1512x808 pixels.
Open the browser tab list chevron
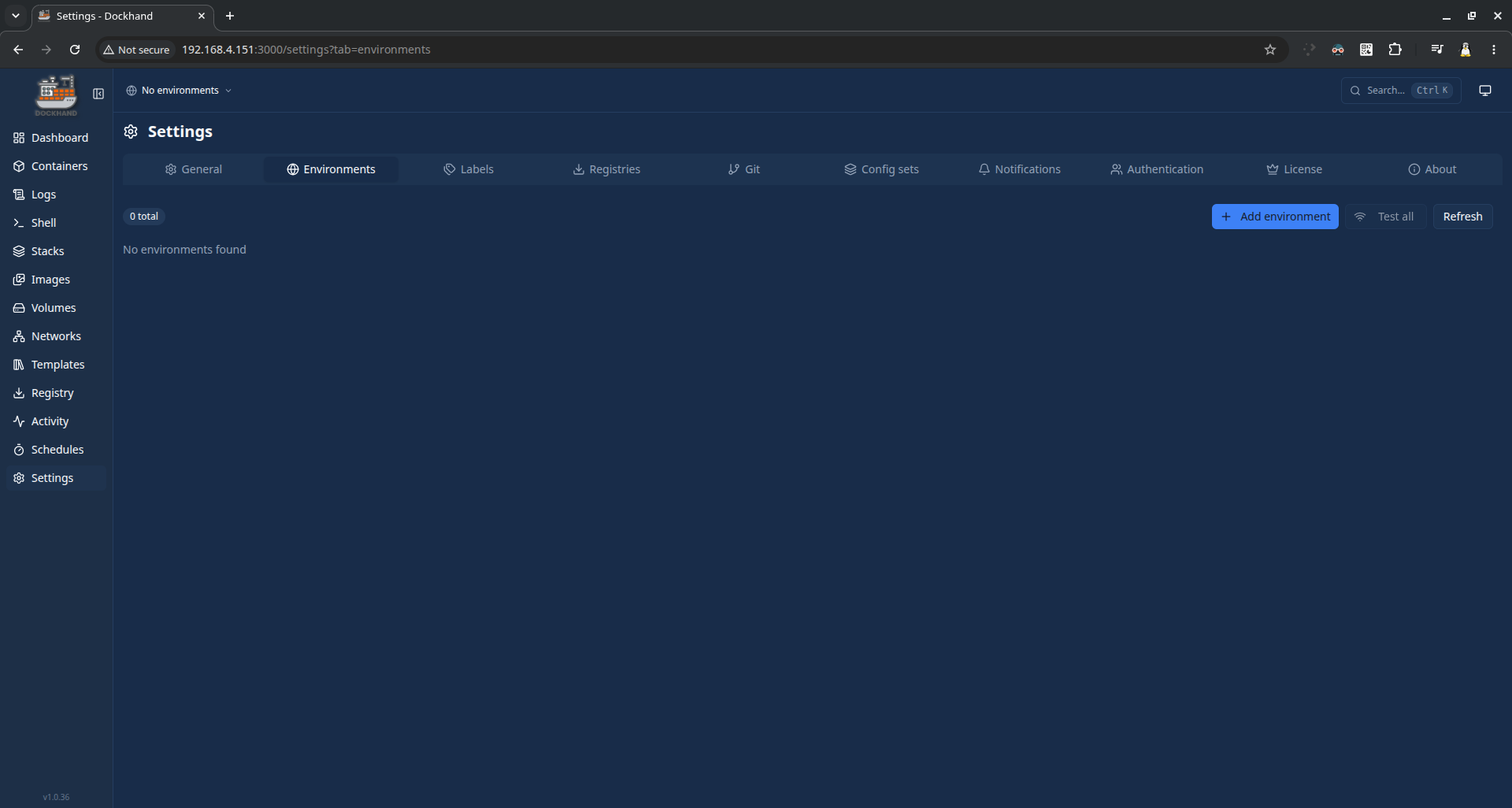(x=15, y=16)
